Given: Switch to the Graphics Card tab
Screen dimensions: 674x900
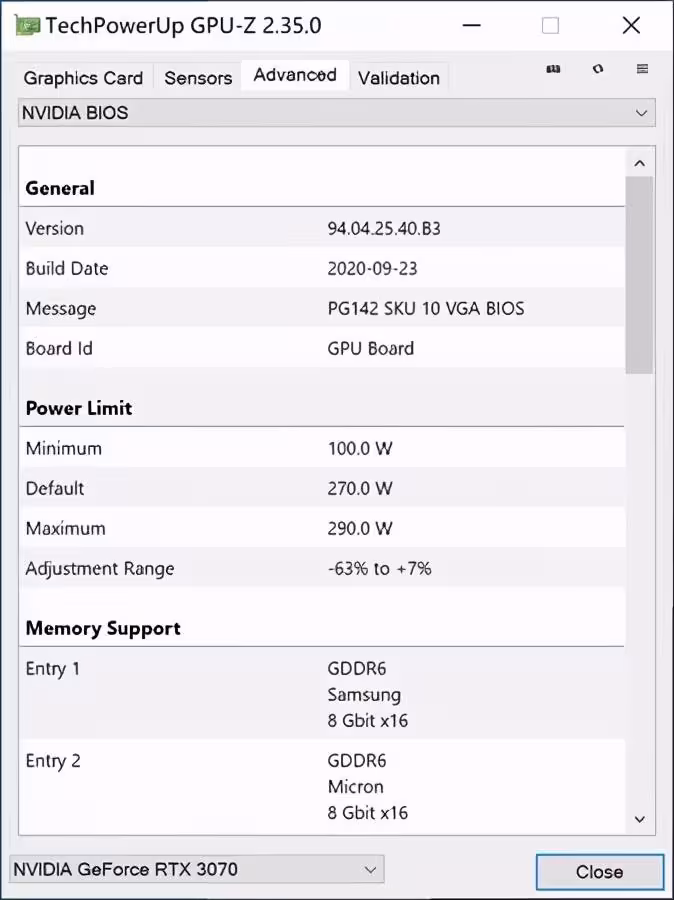Looking at the screenshot, I should tap(83, 78).
